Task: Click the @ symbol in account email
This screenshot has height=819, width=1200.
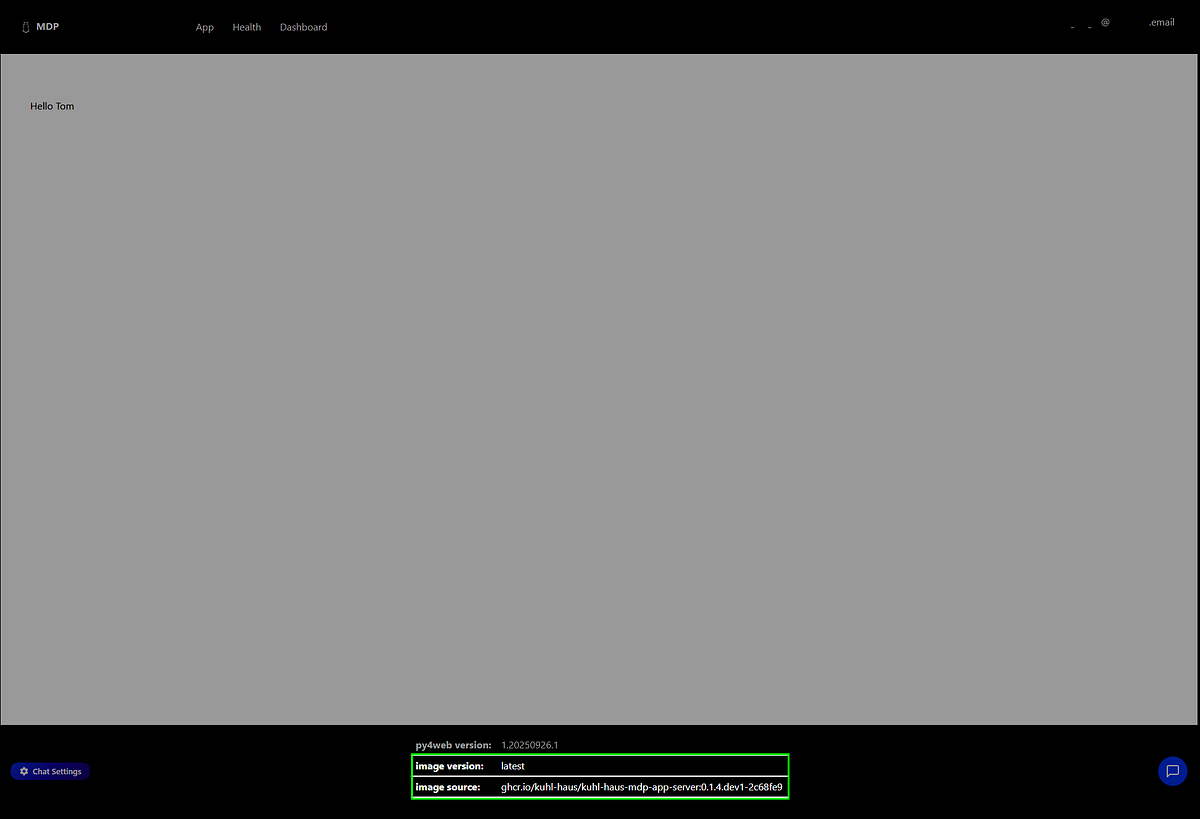Action: point(1105,22)
